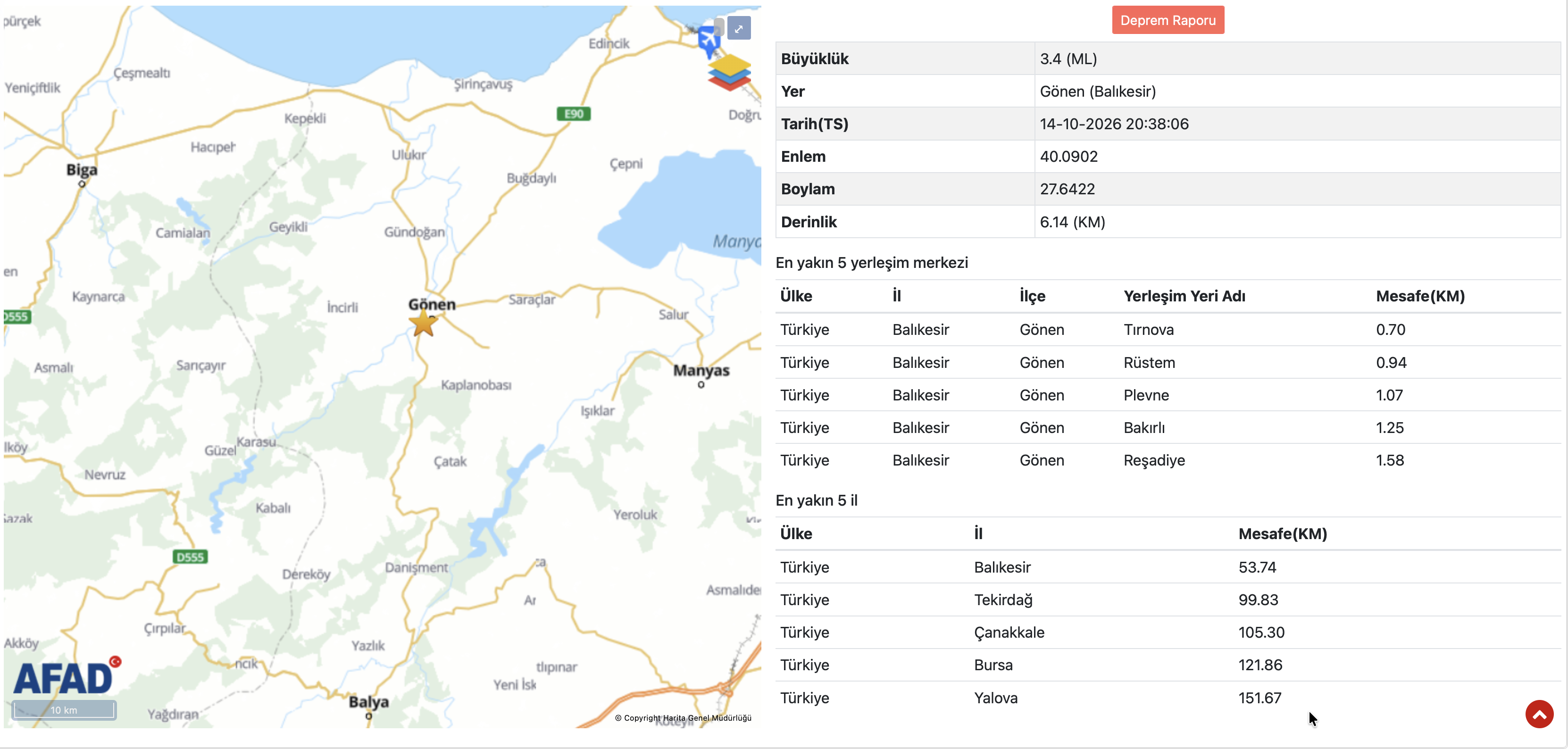
Task: Click the Yerleşim Yeri Adı column header
Action: click(1184, 296)
